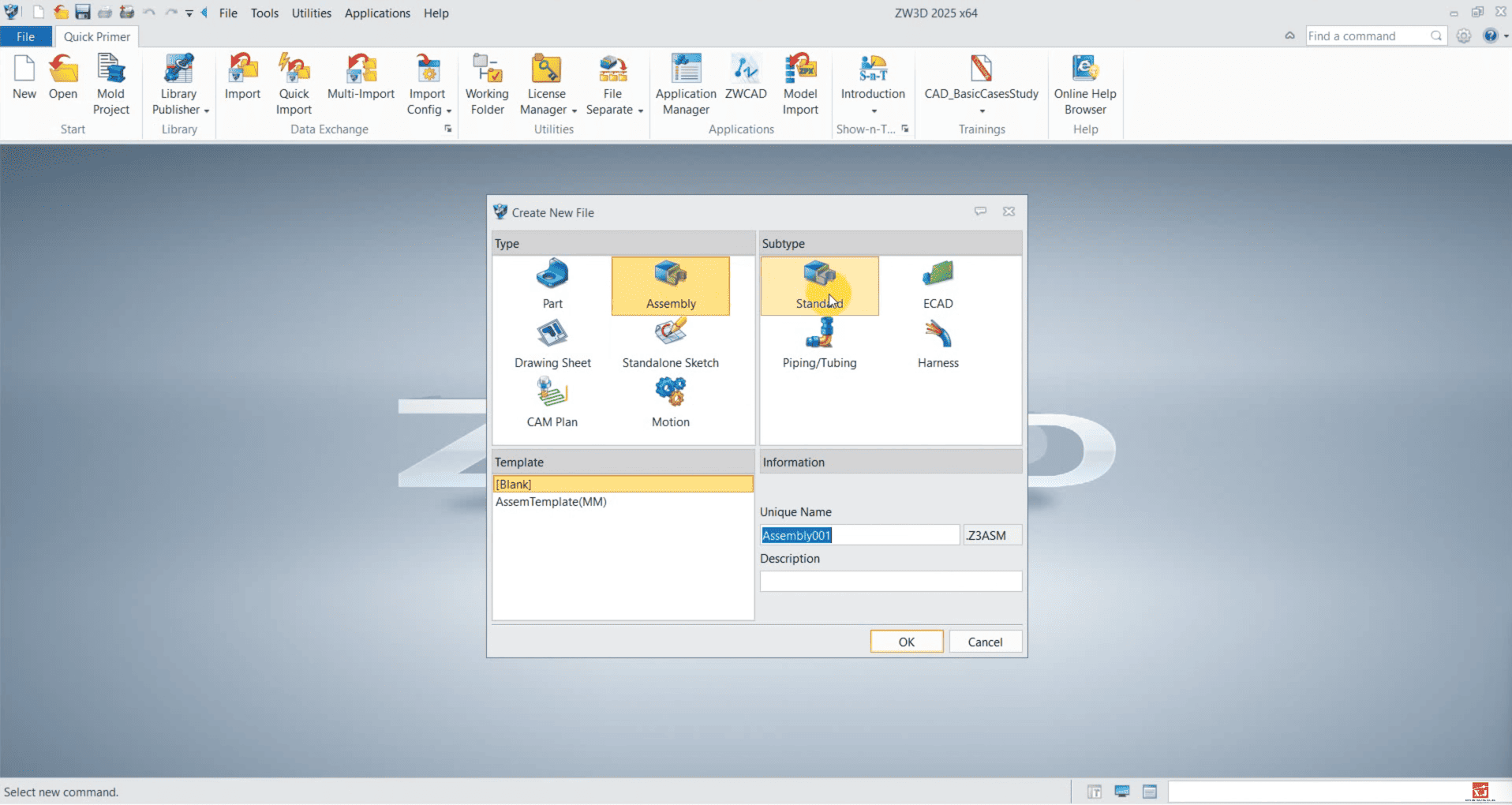Select the AssemTemplate(MM) template
1512x805 pixels.
click(551, 502)
